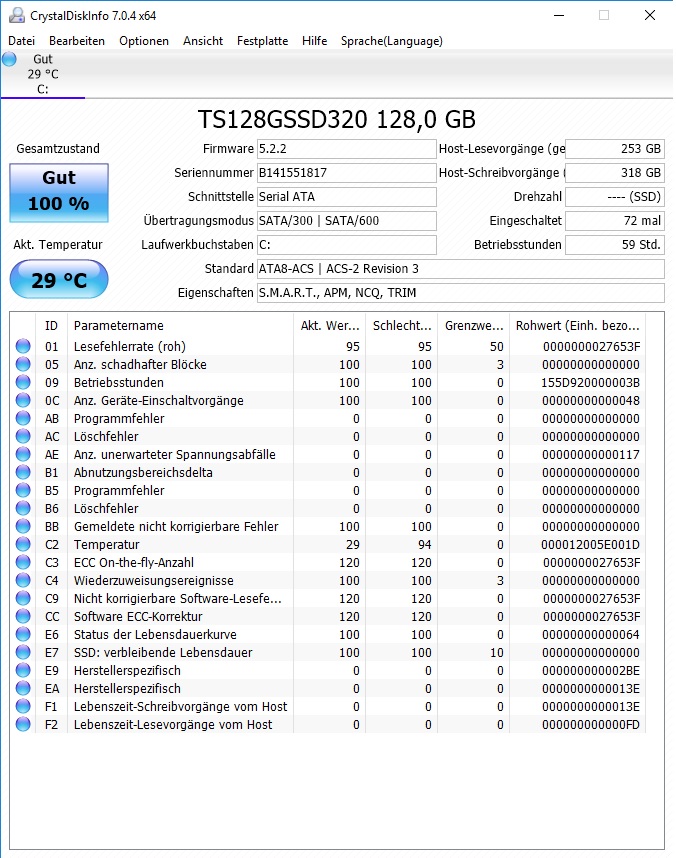
Task: Click the Standard field ATA8-ACS
Action: (x=461, y=269)
